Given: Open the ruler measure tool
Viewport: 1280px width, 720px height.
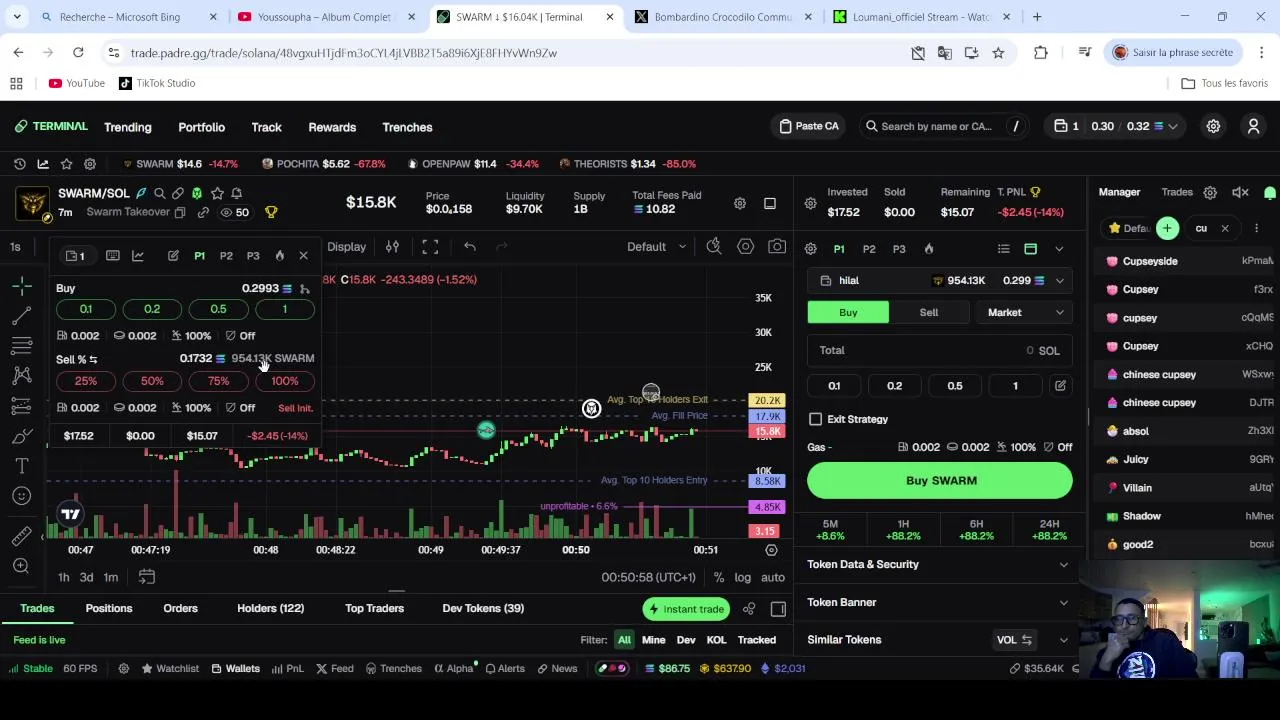Looking at the screenshot, I should pyautogui.click(x=21, y=537).
